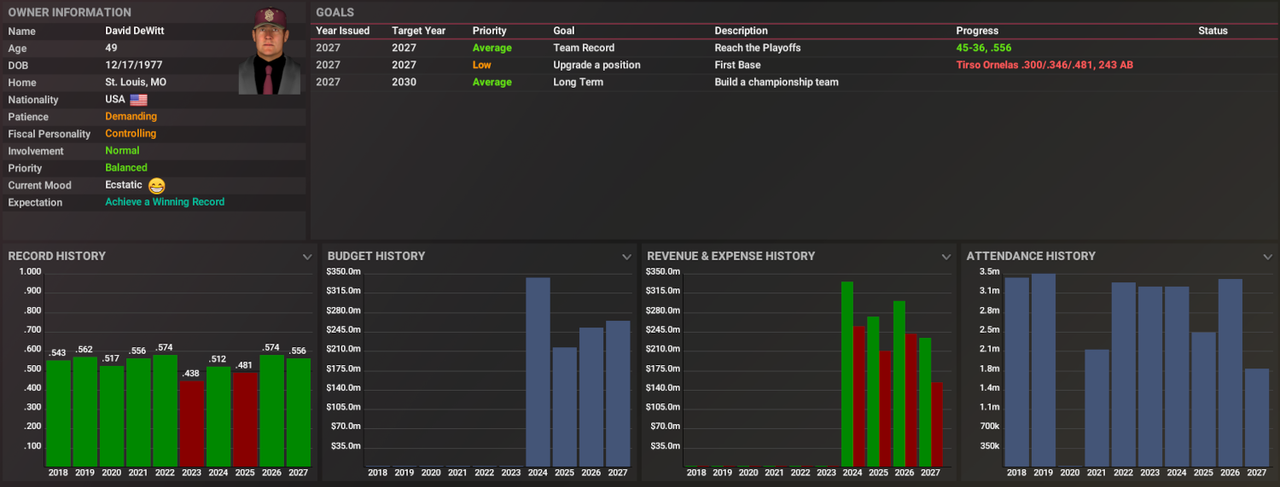Select the 'Build a championship team' description
This screenshot has width=1280, height=487.
coord(776,82)
